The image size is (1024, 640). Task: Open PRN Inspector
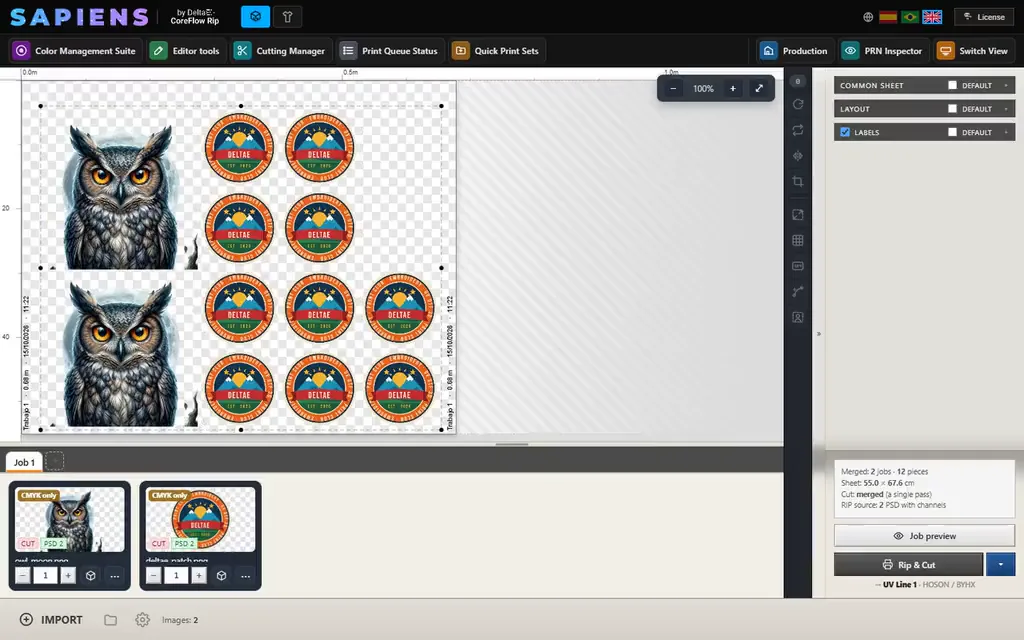[883, 51]
